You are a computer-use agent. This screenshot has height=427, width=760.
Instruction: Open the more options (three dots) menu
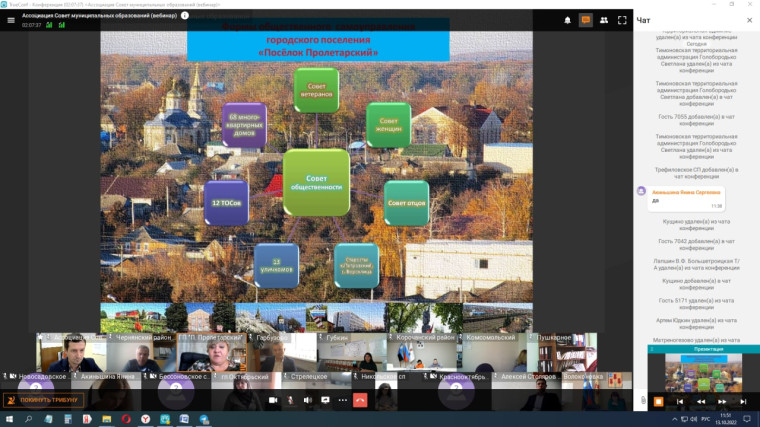[343, 400]
